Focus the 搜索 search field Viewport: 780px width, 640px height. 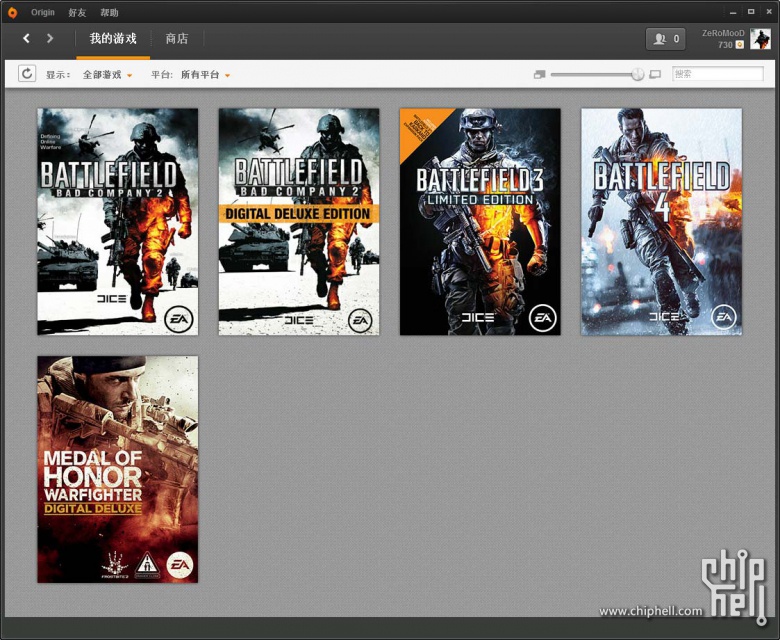click(x=717, y=74)
